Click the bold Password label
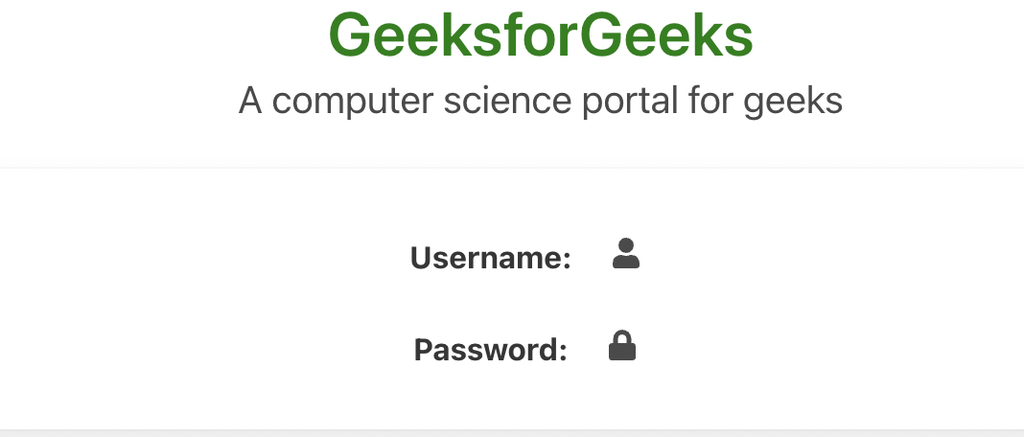The height and width of the screenshot is (437, 1024). (488, 350)
